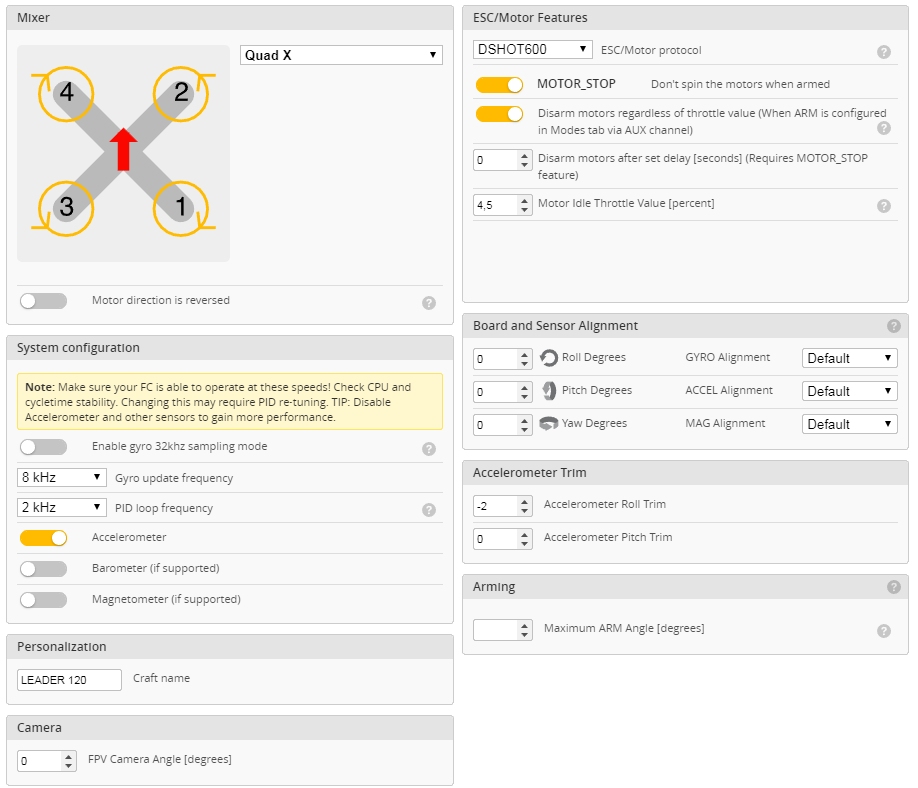918x788 pixels.
Task: Click the Maximum ARM Angle input box
Action: pos(503,630)
